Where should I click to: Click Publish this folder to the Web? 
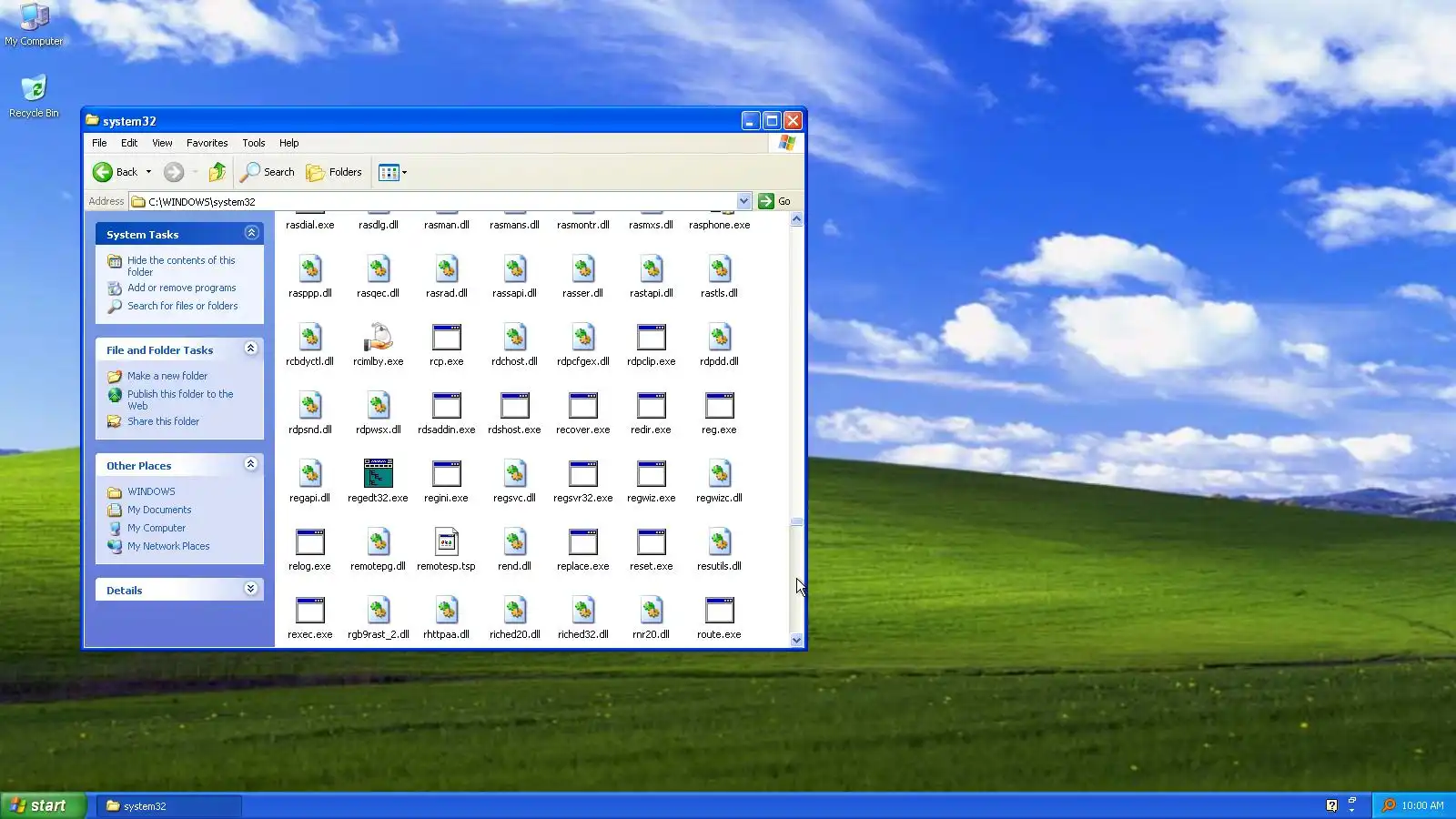coord(180,399)
